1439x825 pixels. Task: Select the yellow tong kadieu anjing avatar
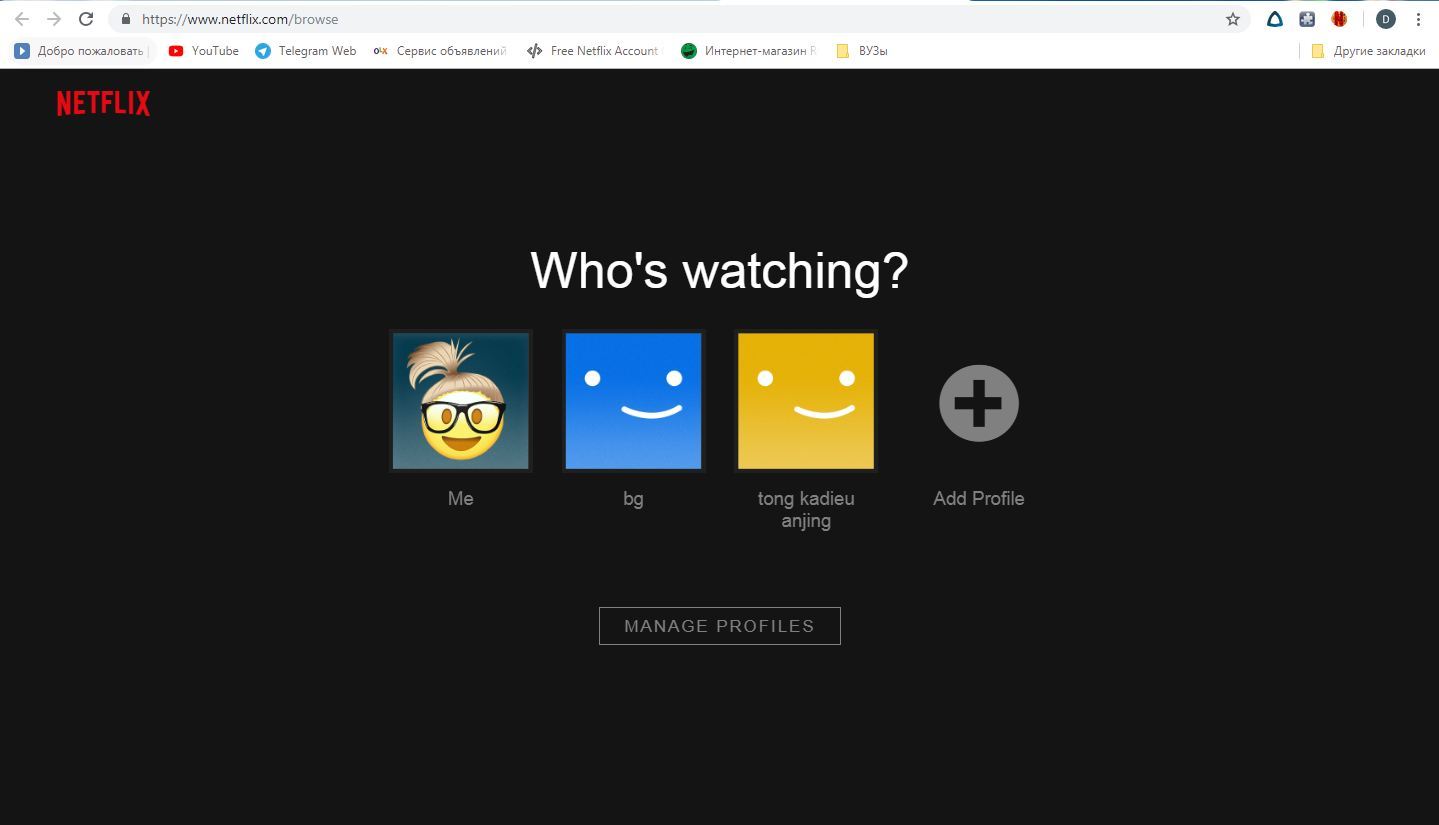click(806, 401)
